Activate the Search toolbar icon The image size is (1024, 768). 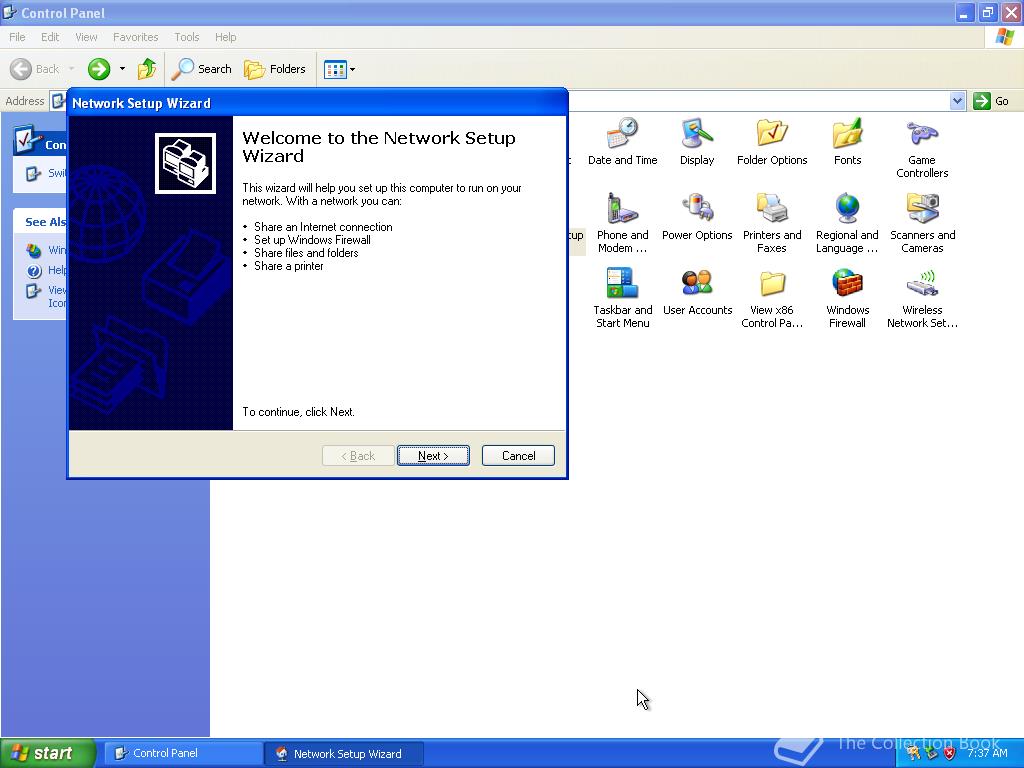pyautogui.click(x=202, y=69)
